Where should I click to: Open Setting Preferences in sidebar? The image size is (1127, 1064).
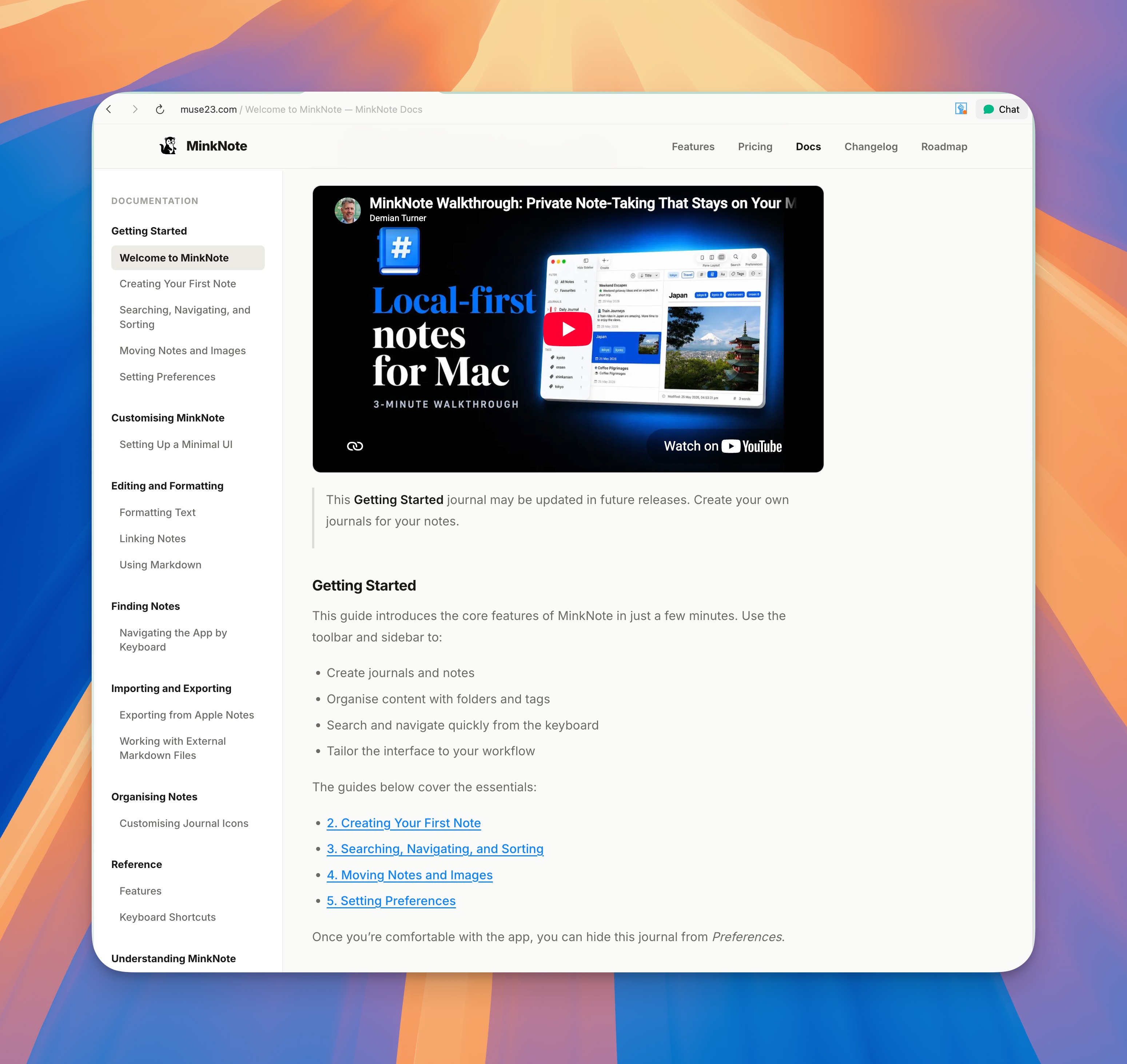click(x=167, y=377)
